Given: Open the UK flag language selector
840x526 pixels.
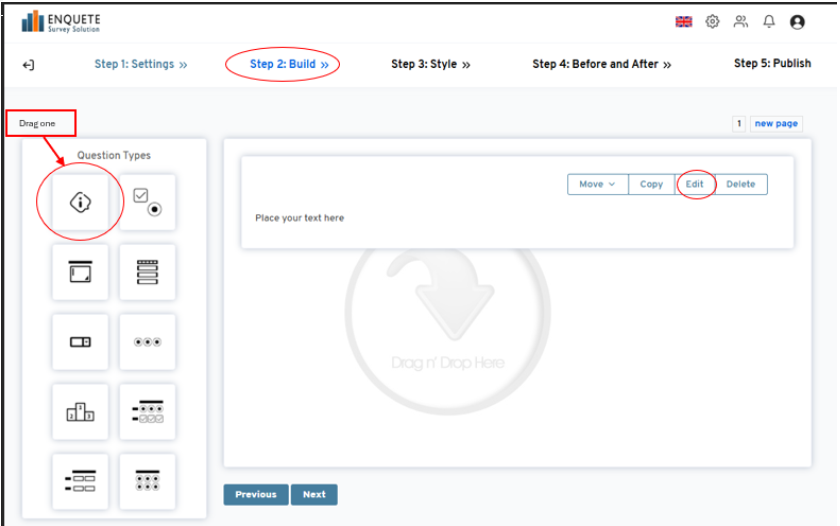Looking at the screenshot, I should click(684, 21).
